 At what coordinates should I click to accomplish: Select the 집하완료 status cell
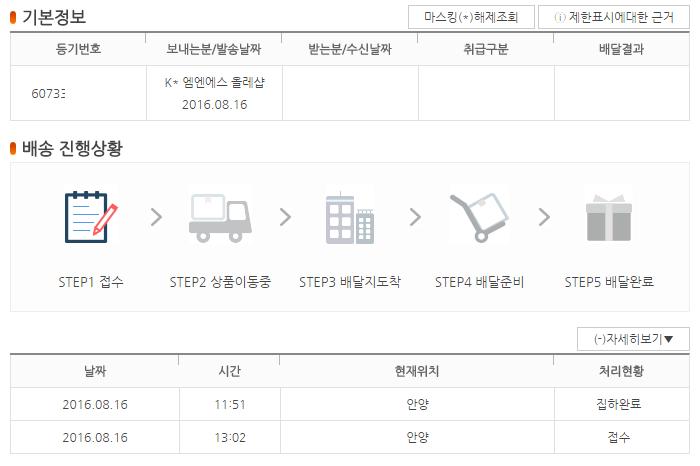623,405
